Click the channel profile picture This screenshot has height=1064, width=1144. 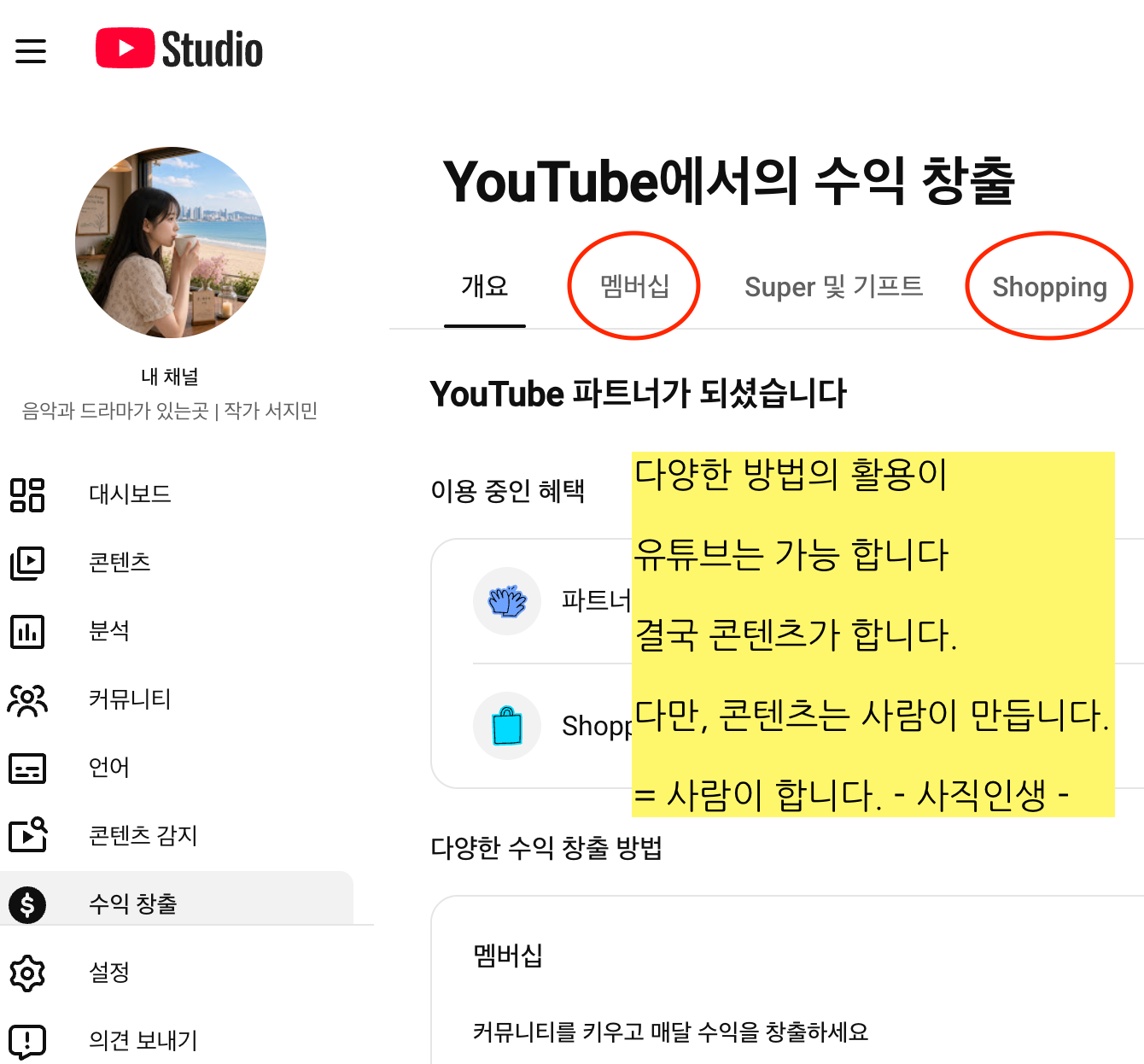click(171, 243)
